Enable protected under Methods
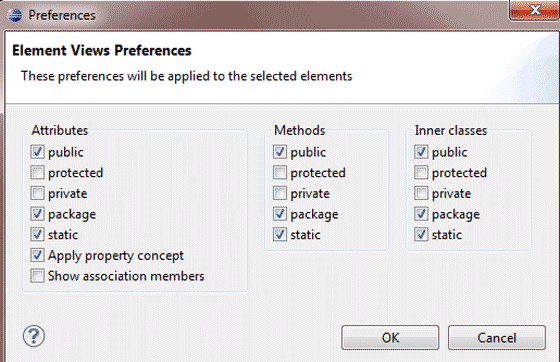The image size is (560, 362). [280, 173]
